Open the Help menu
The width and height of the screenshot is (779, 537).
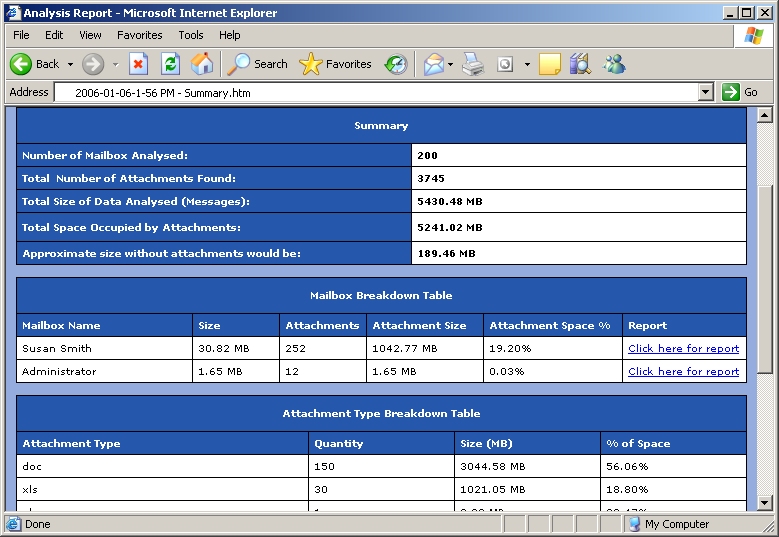[230, 35]
